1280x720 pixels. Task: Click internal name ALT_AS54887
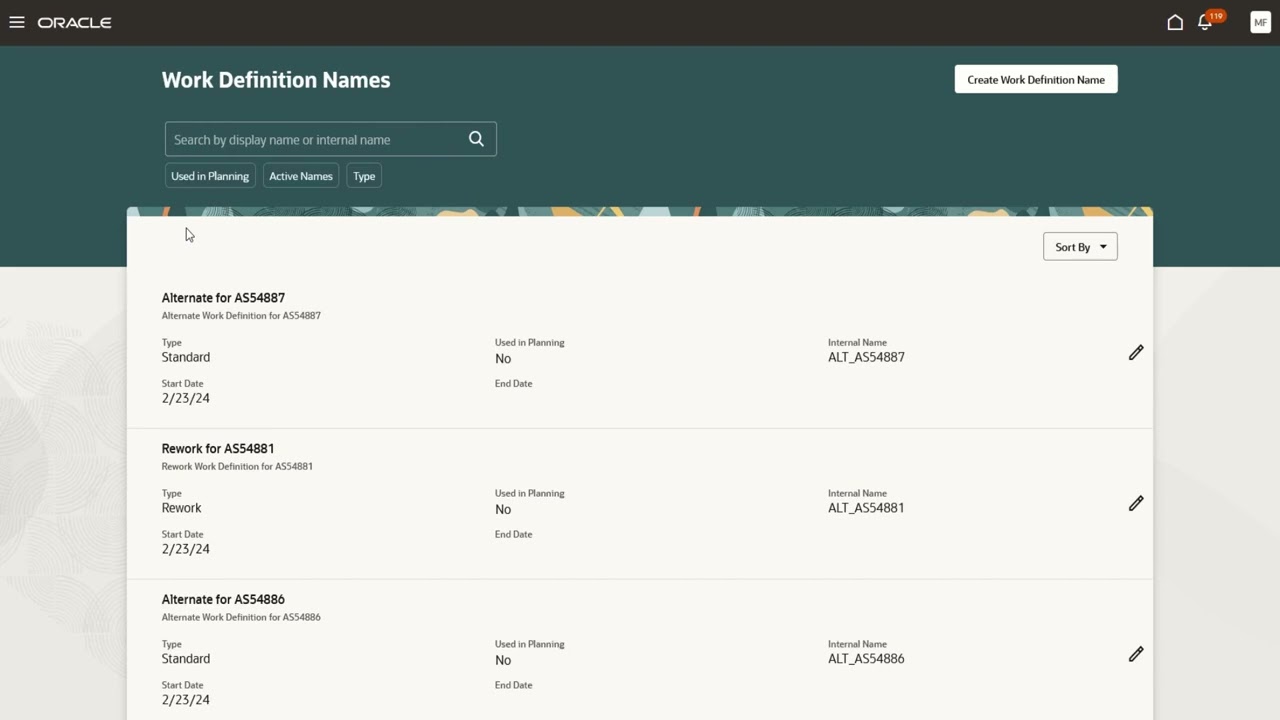[866, 357]
